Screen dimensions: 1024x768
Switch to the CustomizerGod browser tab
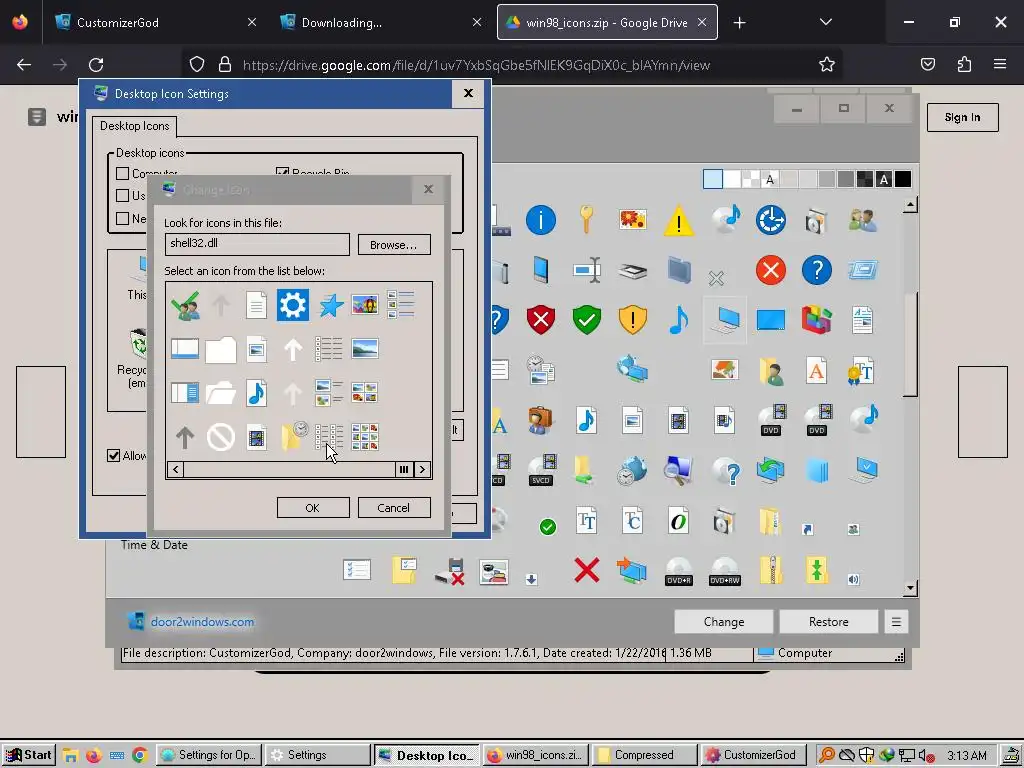click(x=155, y=22)
